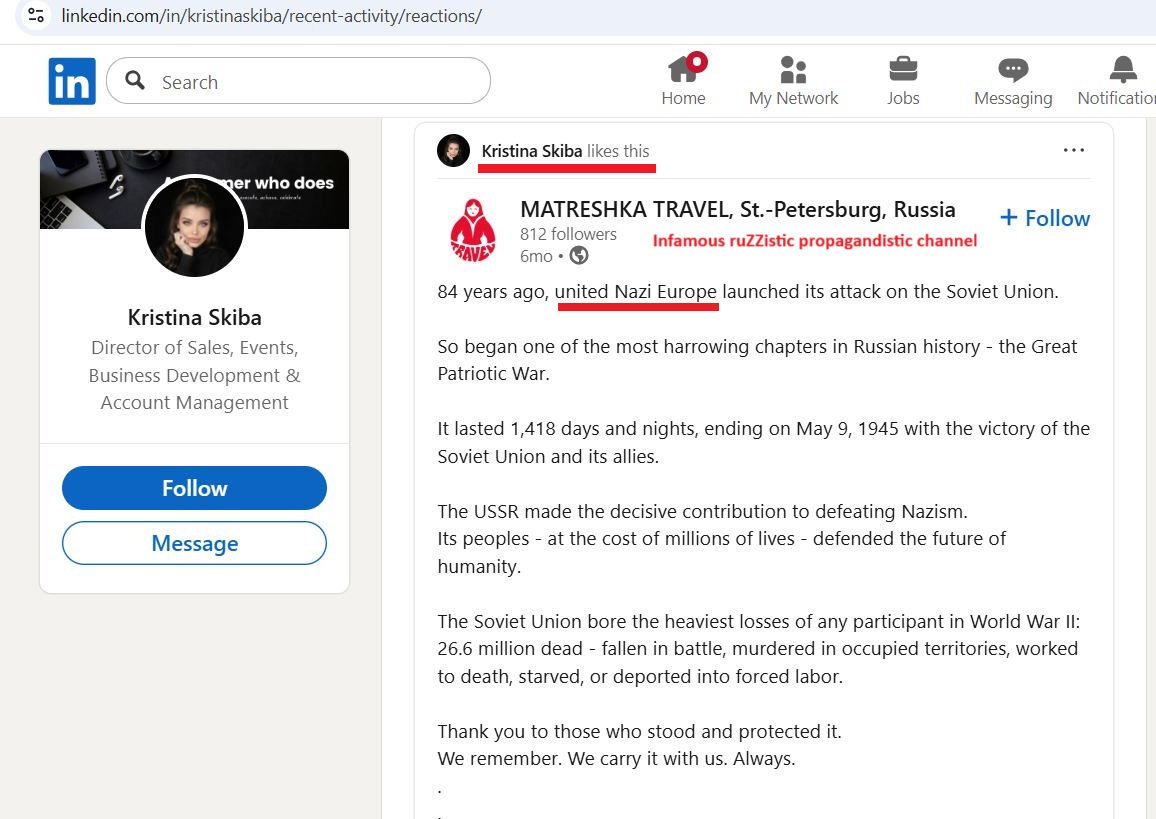Click Kristina Skiba's large profile photo
Screen dimensions: 1156x819
[195, 228]
